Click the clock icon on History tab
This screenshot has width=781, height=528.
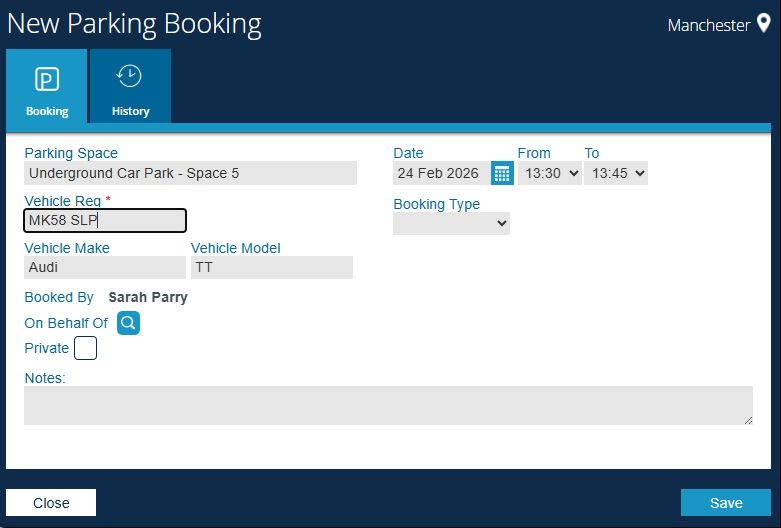130,77
